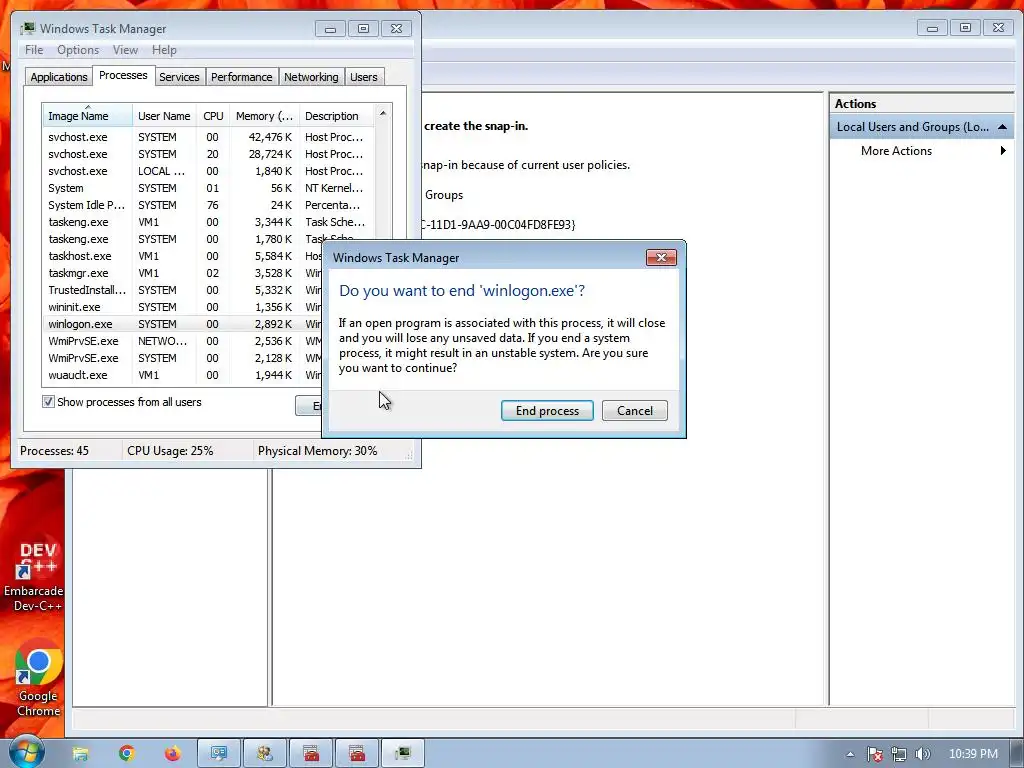Screen dimensions: 1024x768
Task: Open Windows Explorer from the taskbar
Action: pos(80,754)
